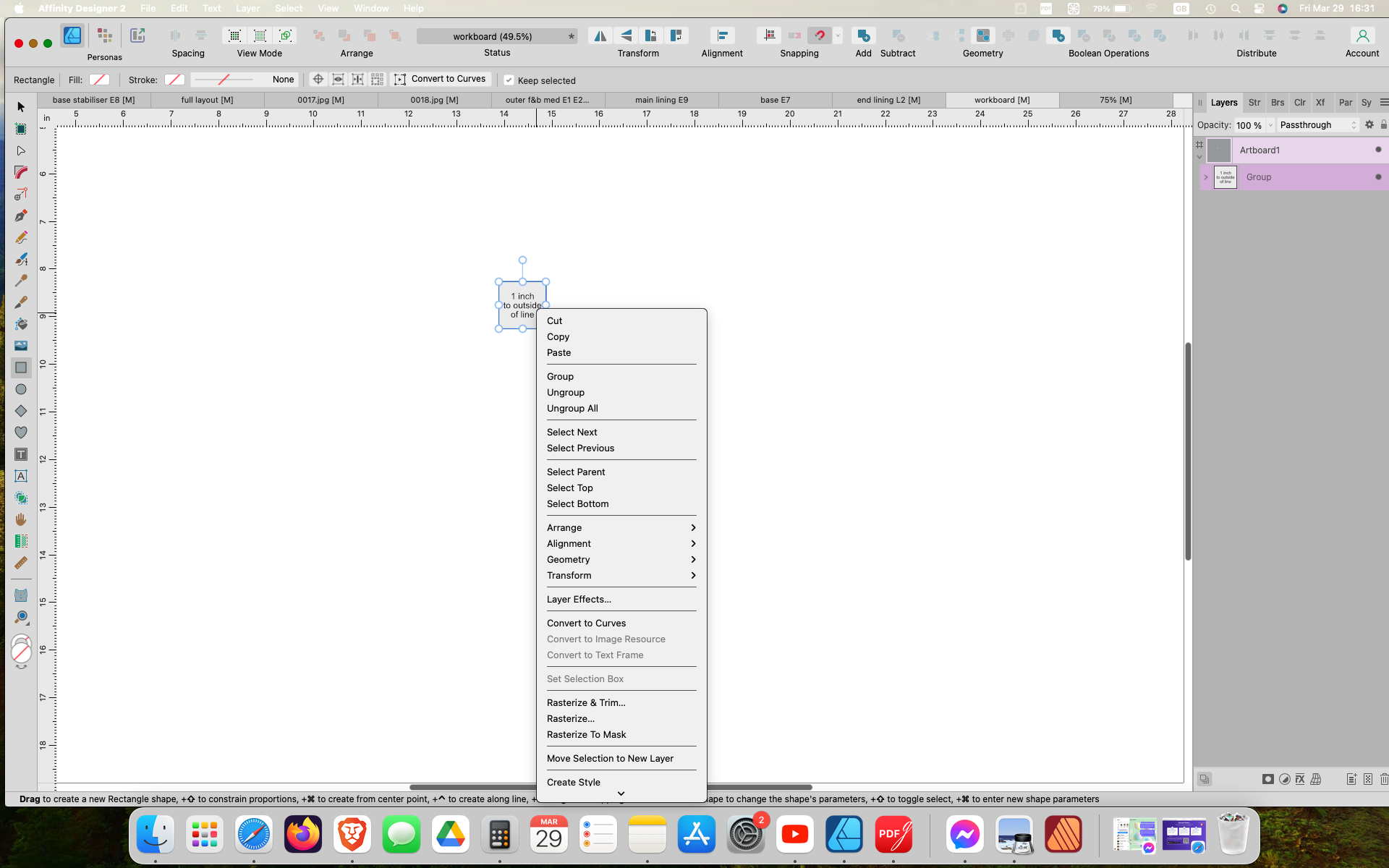Select the Move tool
The height and width of the screenshot is (868, 1389).
tap(21, 107)
